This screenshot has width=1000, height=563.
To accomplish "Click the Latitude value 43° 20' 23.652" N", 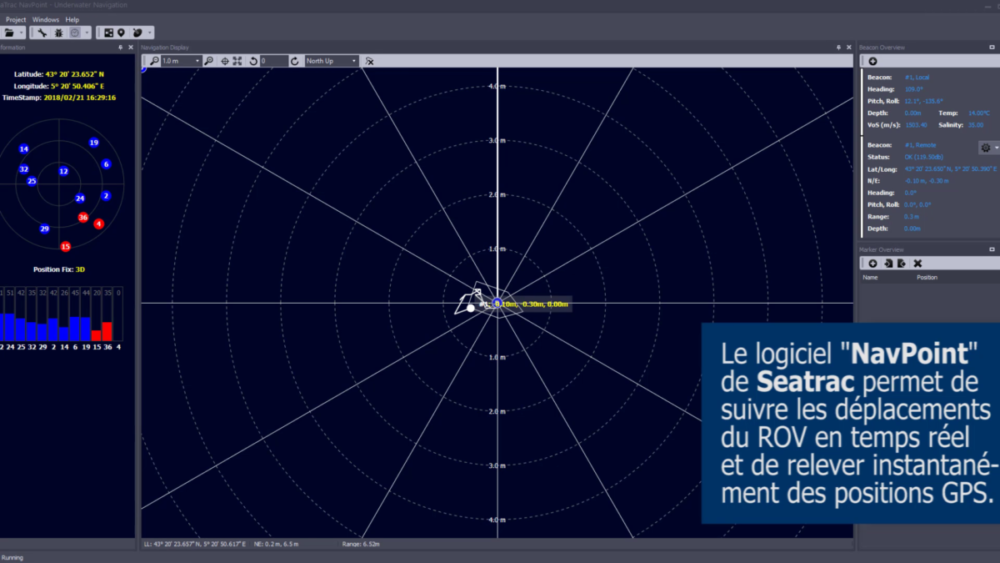I will click(75, 74).
